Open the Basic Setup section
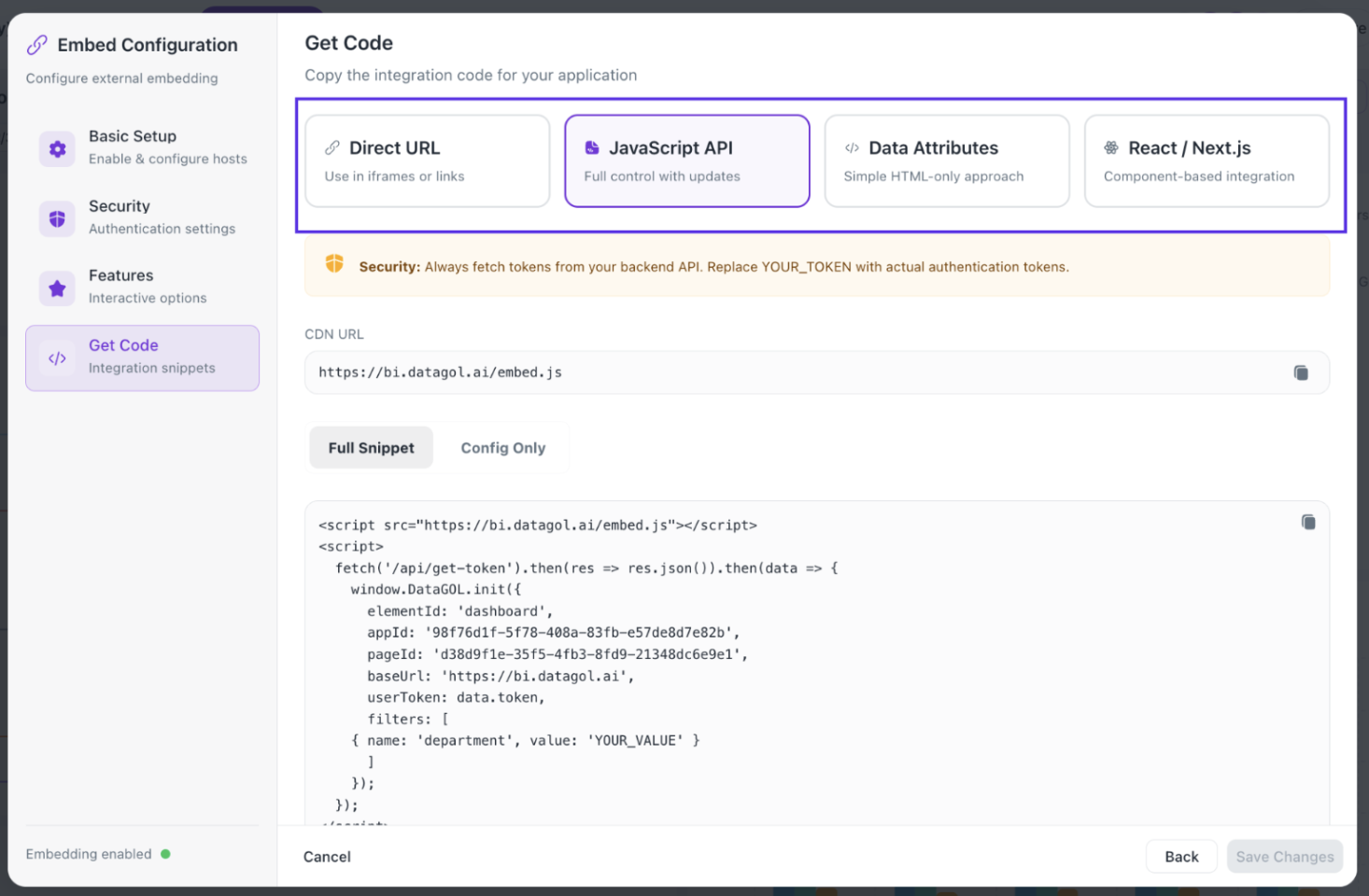The width and height of the screenshot is (1369, 896). [x=142, y=149]
